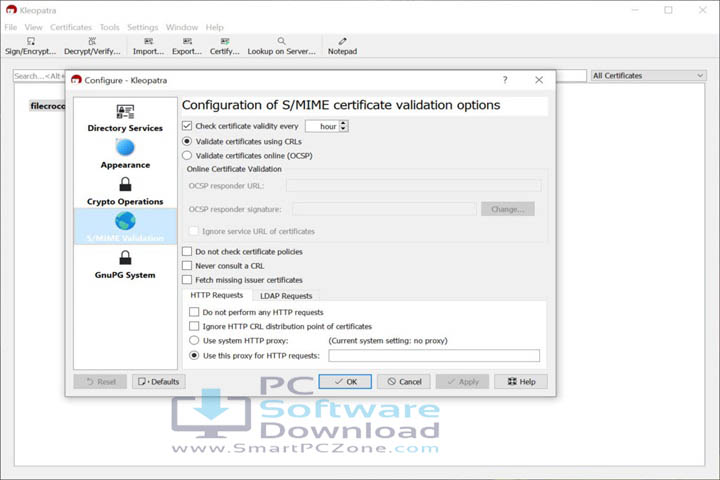Click the Reset button
The height and width of the screenshot is (480, 720).
pyautogui.click(x=100, y=382)
